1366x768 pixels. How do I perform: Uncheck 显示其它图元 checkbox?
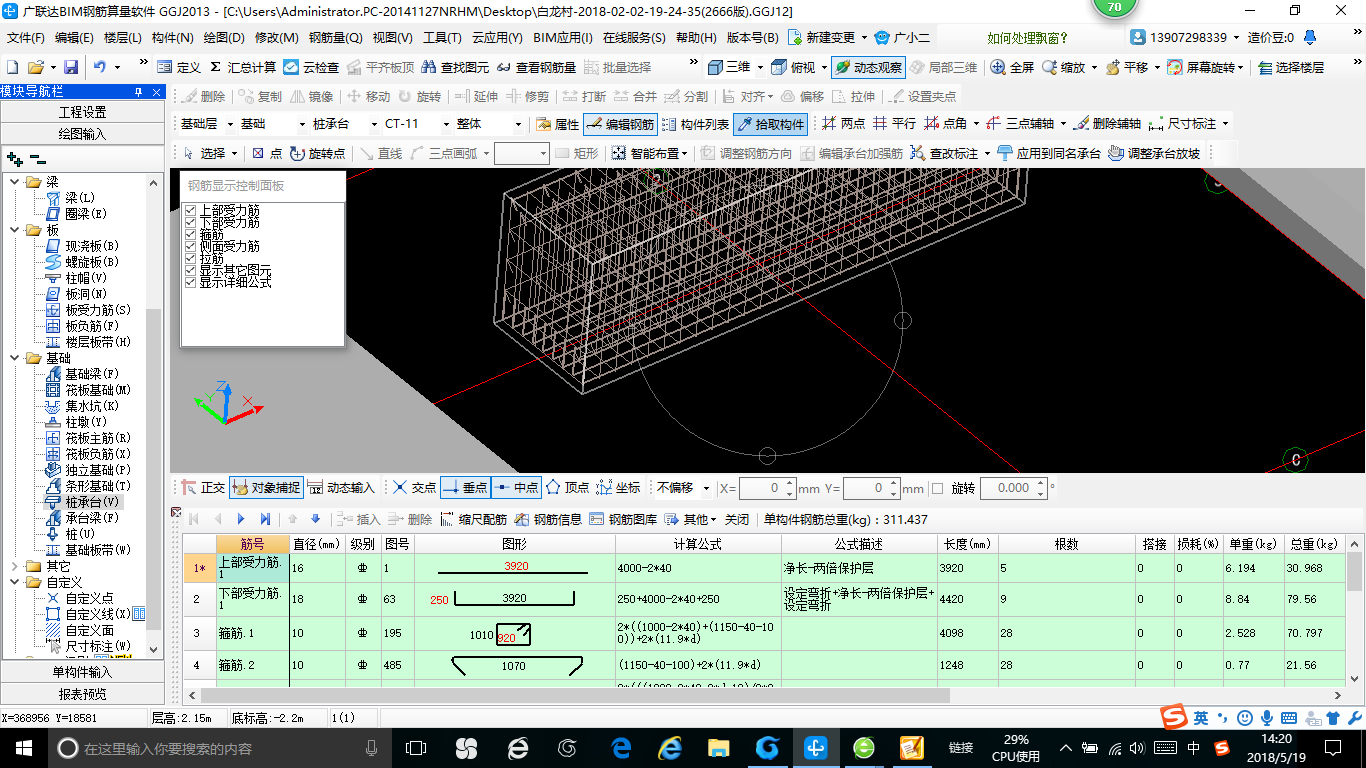pyautogui.click(x=191, y=270)
